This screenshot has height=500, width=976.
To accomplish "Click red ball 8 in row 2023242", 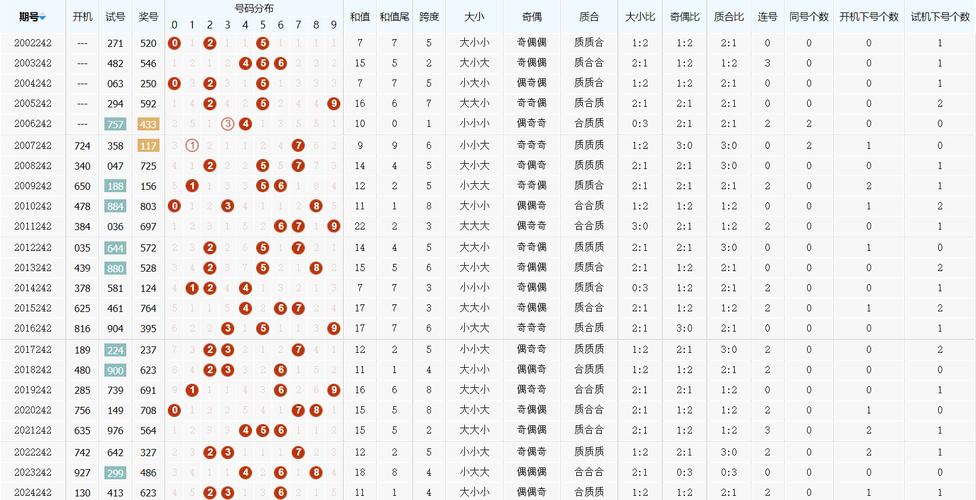I will (316, 473).
